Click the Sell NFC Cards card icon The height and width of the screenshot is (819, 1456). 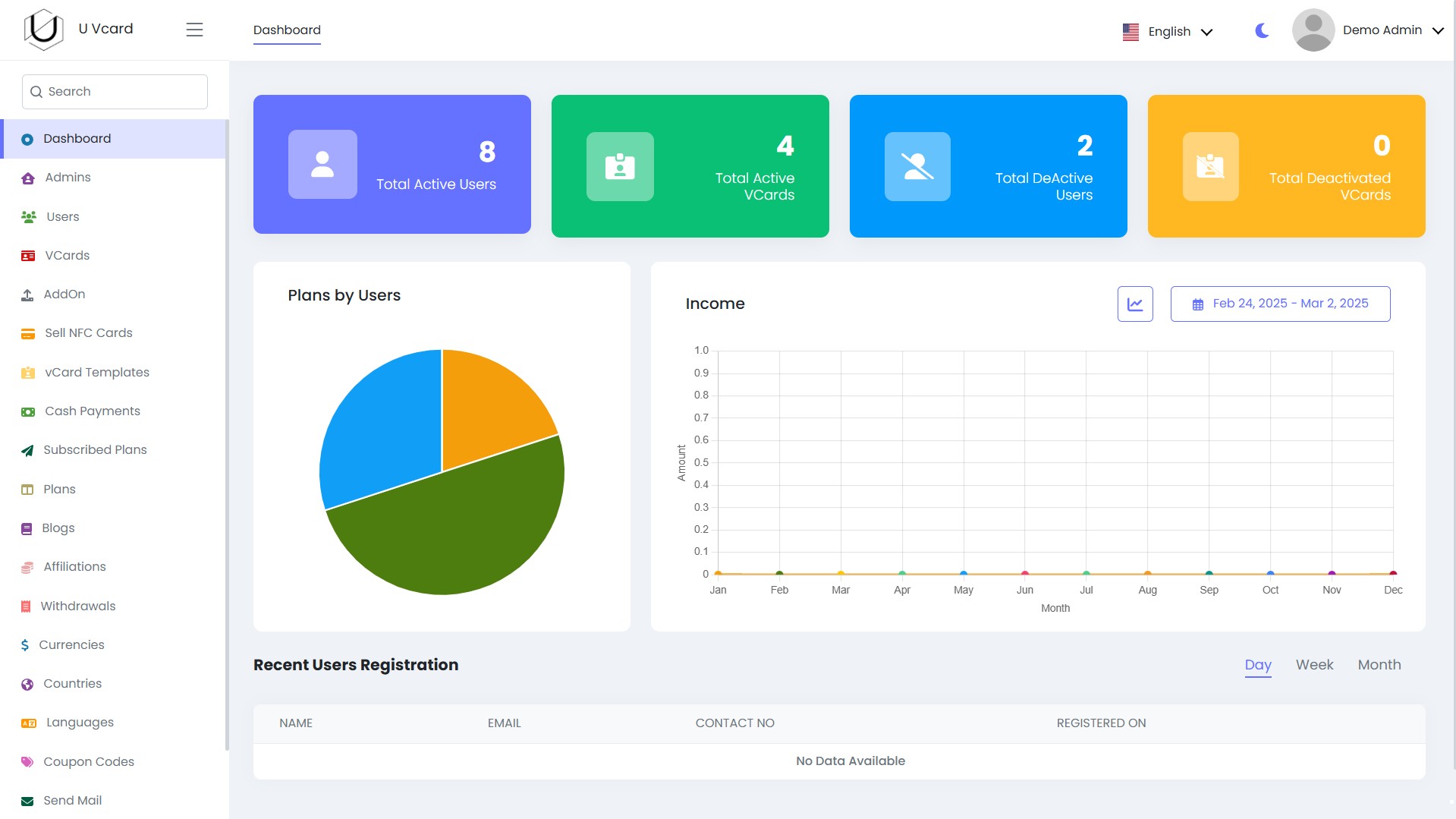pos(28,334)
